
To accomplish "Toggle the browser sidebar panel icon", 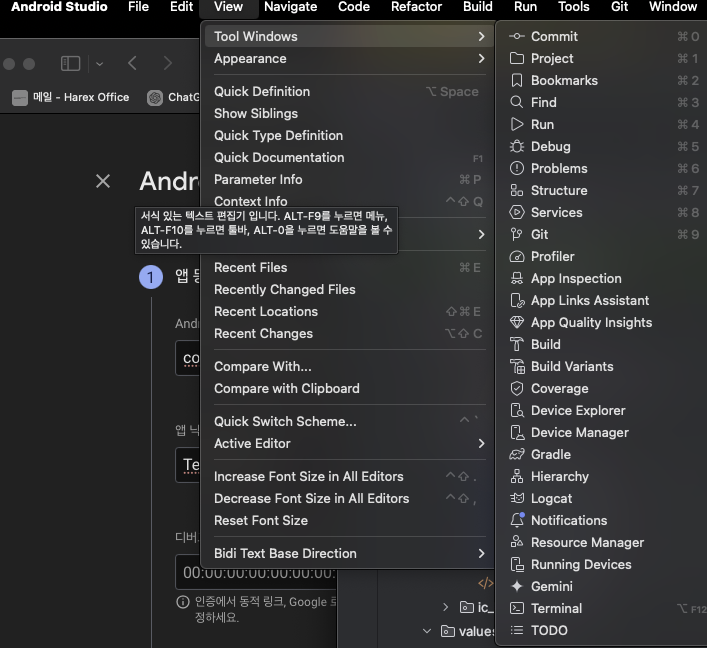I will pos(70,64).
